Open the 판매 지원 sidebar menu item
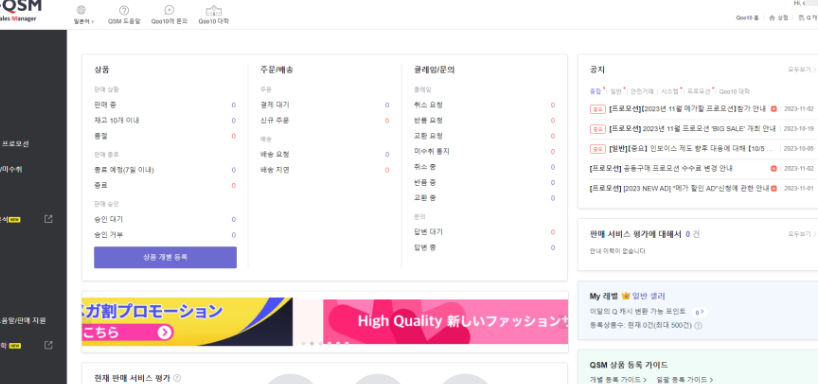 [23, 320]
